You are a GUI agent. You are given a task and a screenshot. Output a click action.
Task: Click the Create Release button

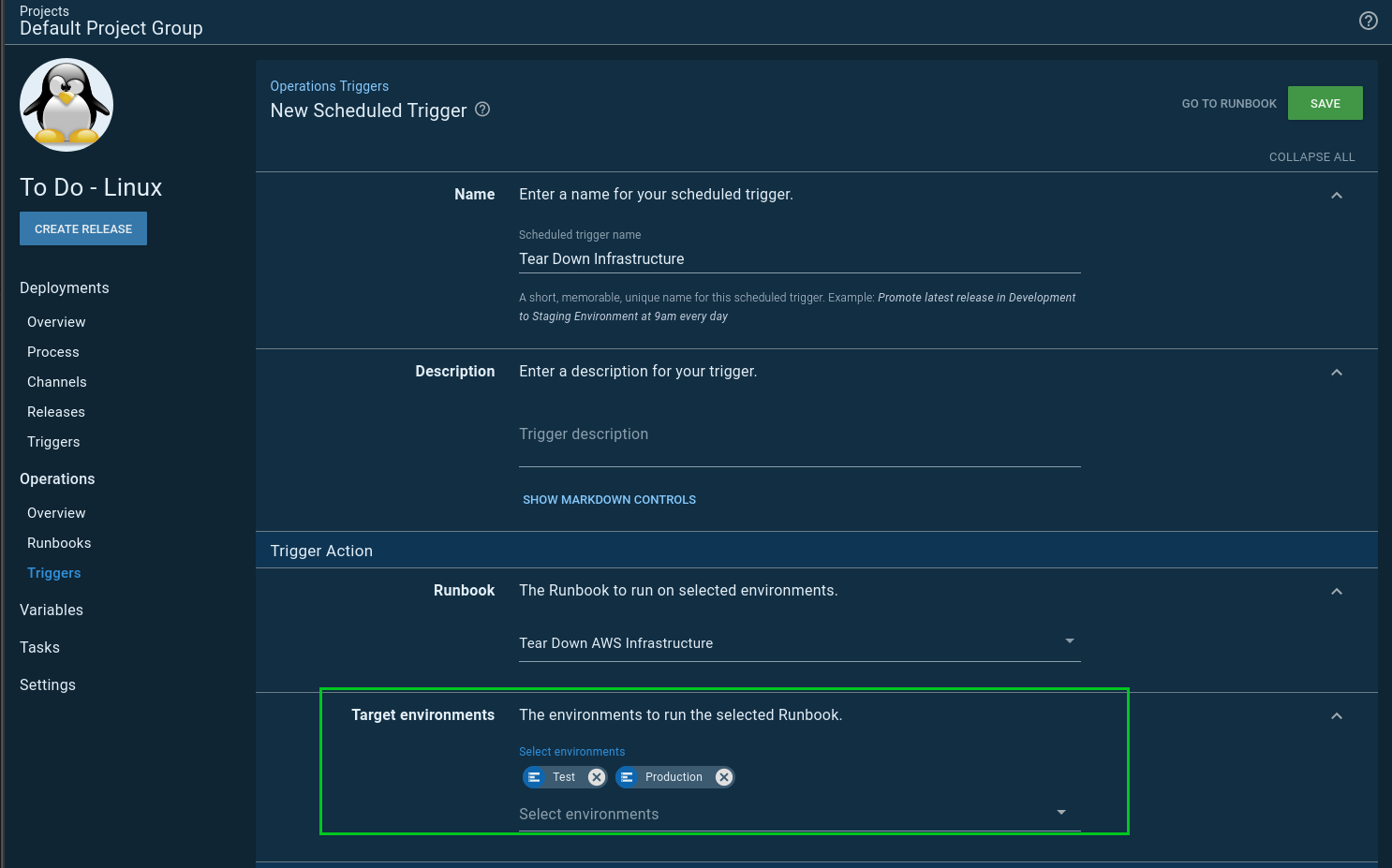(83, 228)
